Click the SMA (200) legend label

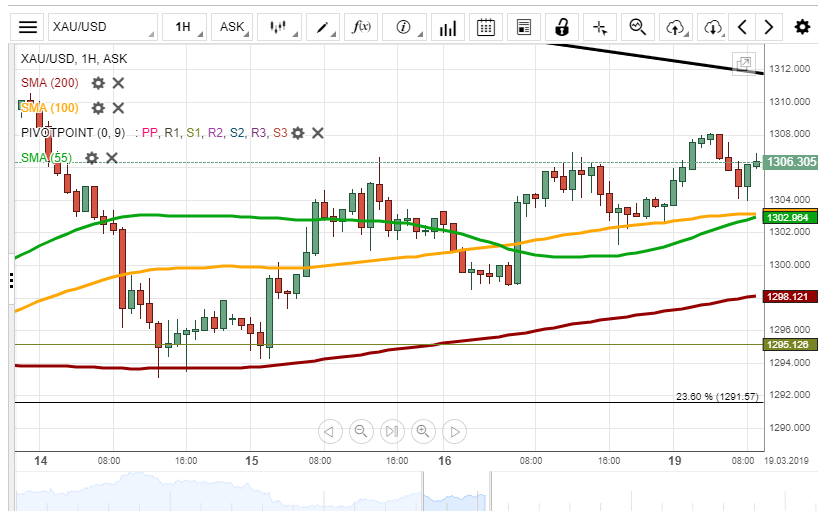click(x=50, y=83)
